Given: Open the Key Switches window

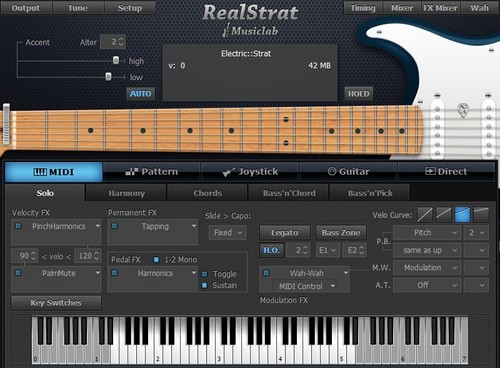Looking at the screenshot, I should click(x=56, y=303).
